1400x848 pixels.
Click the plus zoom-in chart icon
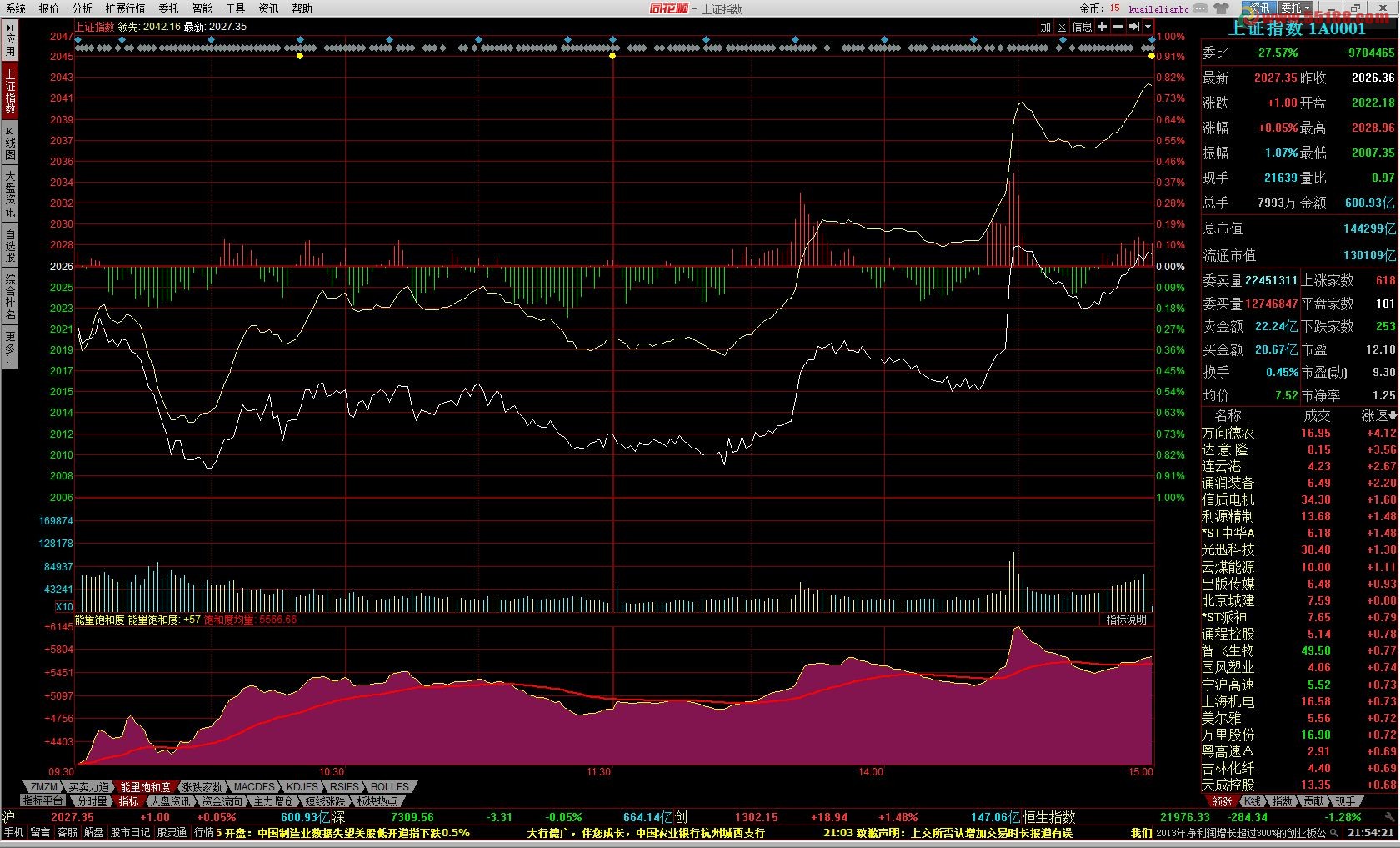tap(1102, 27)
